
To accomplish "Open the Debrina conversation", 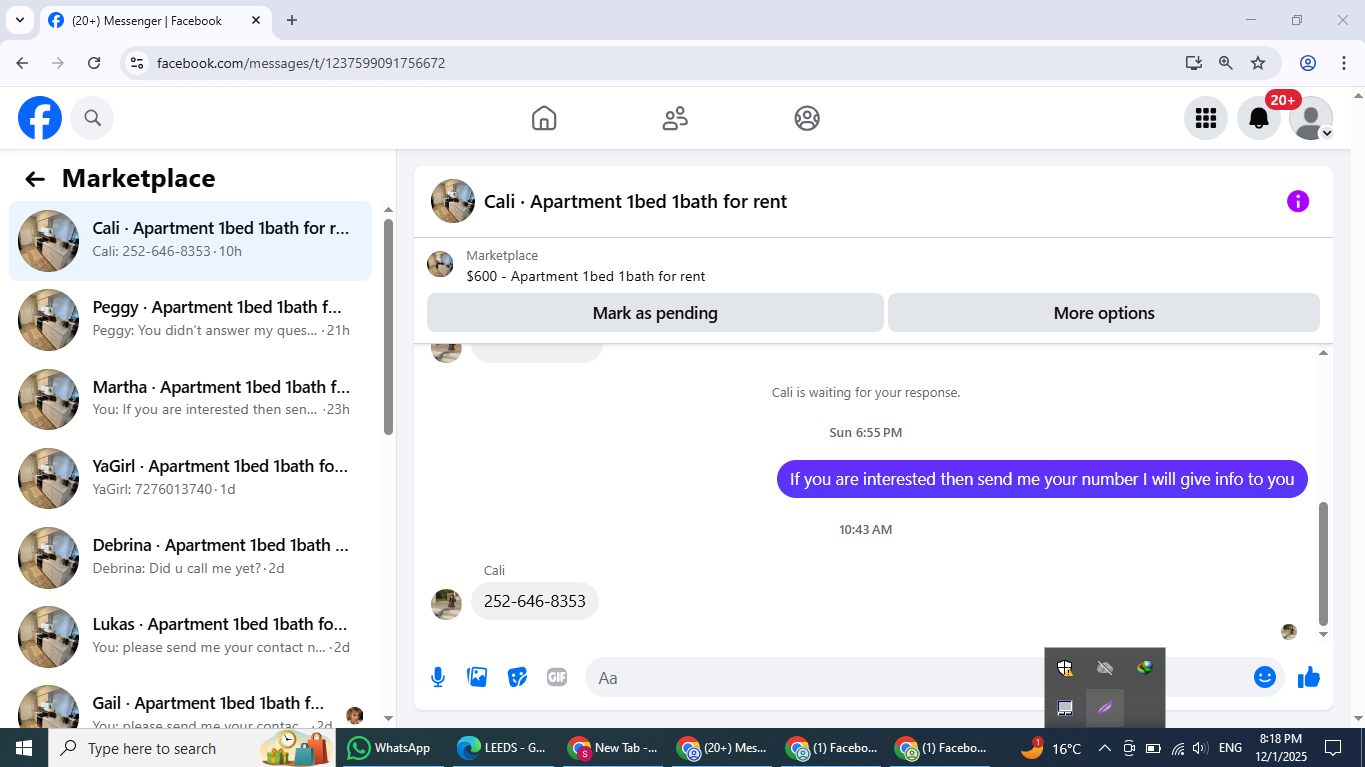I will tap(190, 557).
